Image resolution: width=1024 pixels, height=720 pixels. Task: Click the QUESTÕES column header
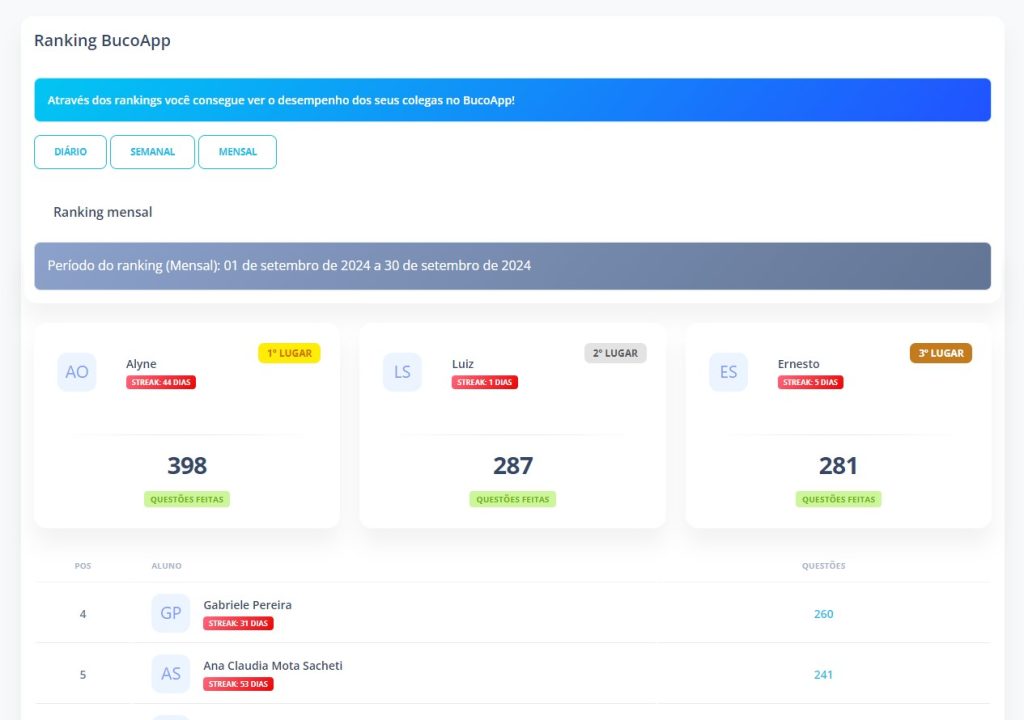pyautogui.click(x=824, y=566)
